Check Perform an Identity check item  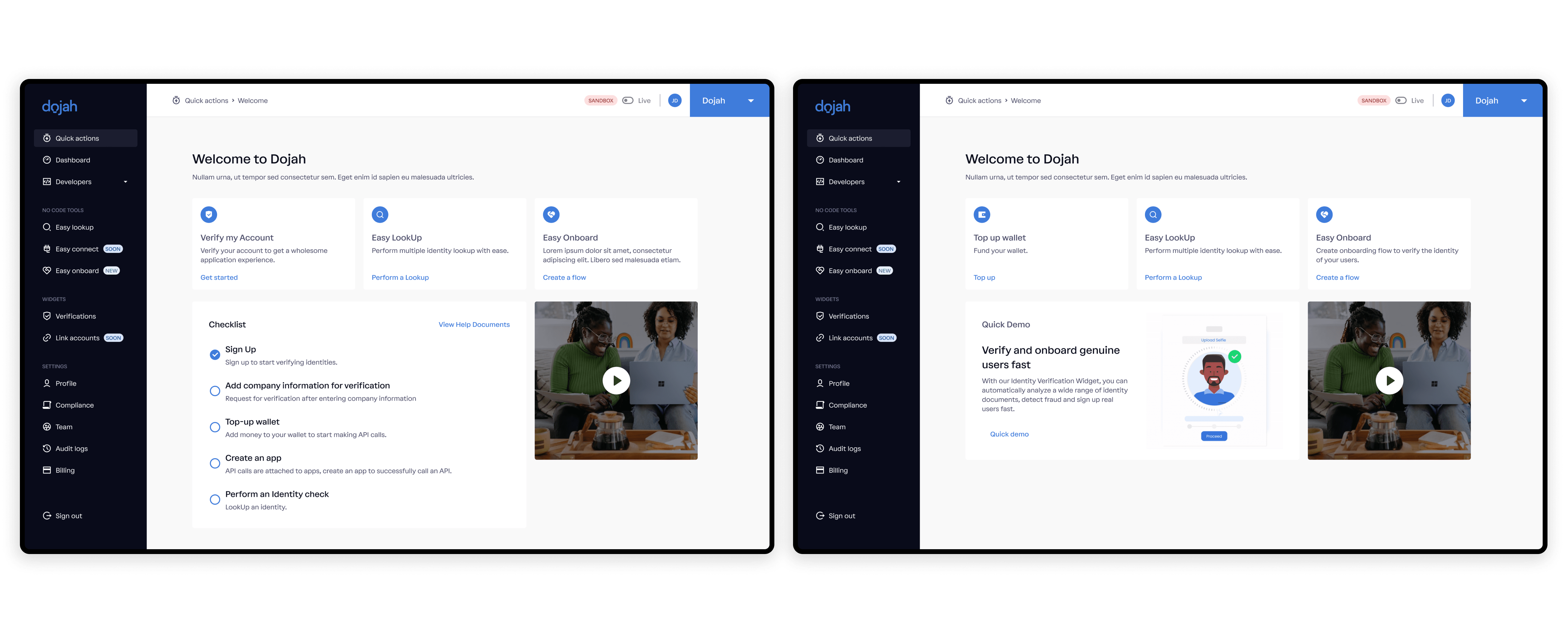[215, 500]
